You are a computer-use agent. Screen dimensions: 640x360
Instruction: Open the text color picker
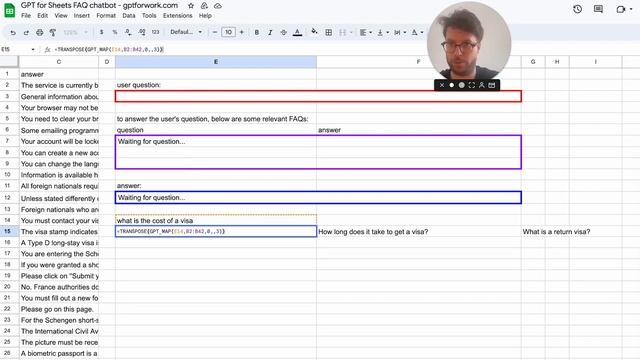(x=298, y=32)
